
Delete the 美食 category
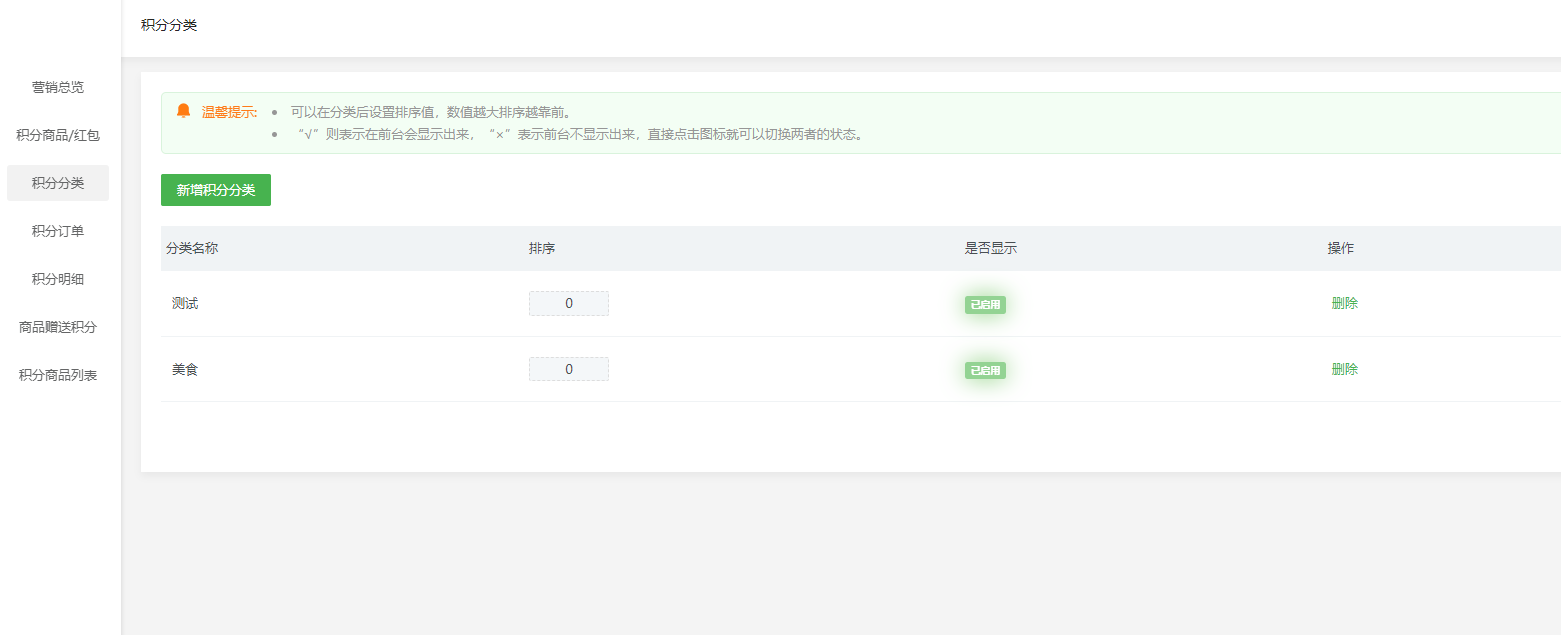(1344, 369)
